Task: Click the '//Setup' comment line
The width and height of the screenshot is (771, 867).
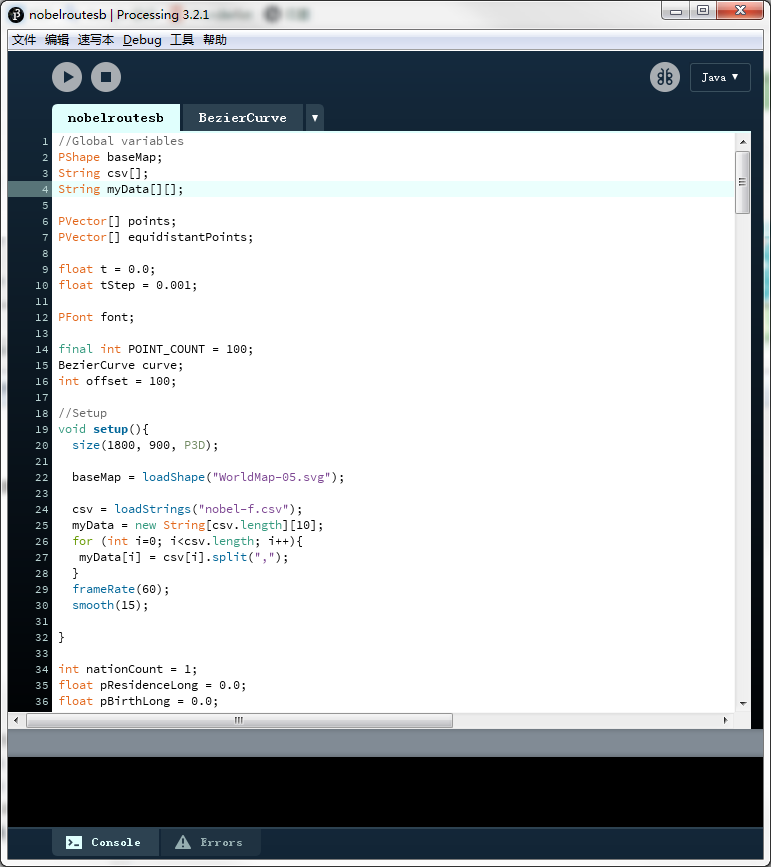Action: pyautogui.click(x=82, y=414)
